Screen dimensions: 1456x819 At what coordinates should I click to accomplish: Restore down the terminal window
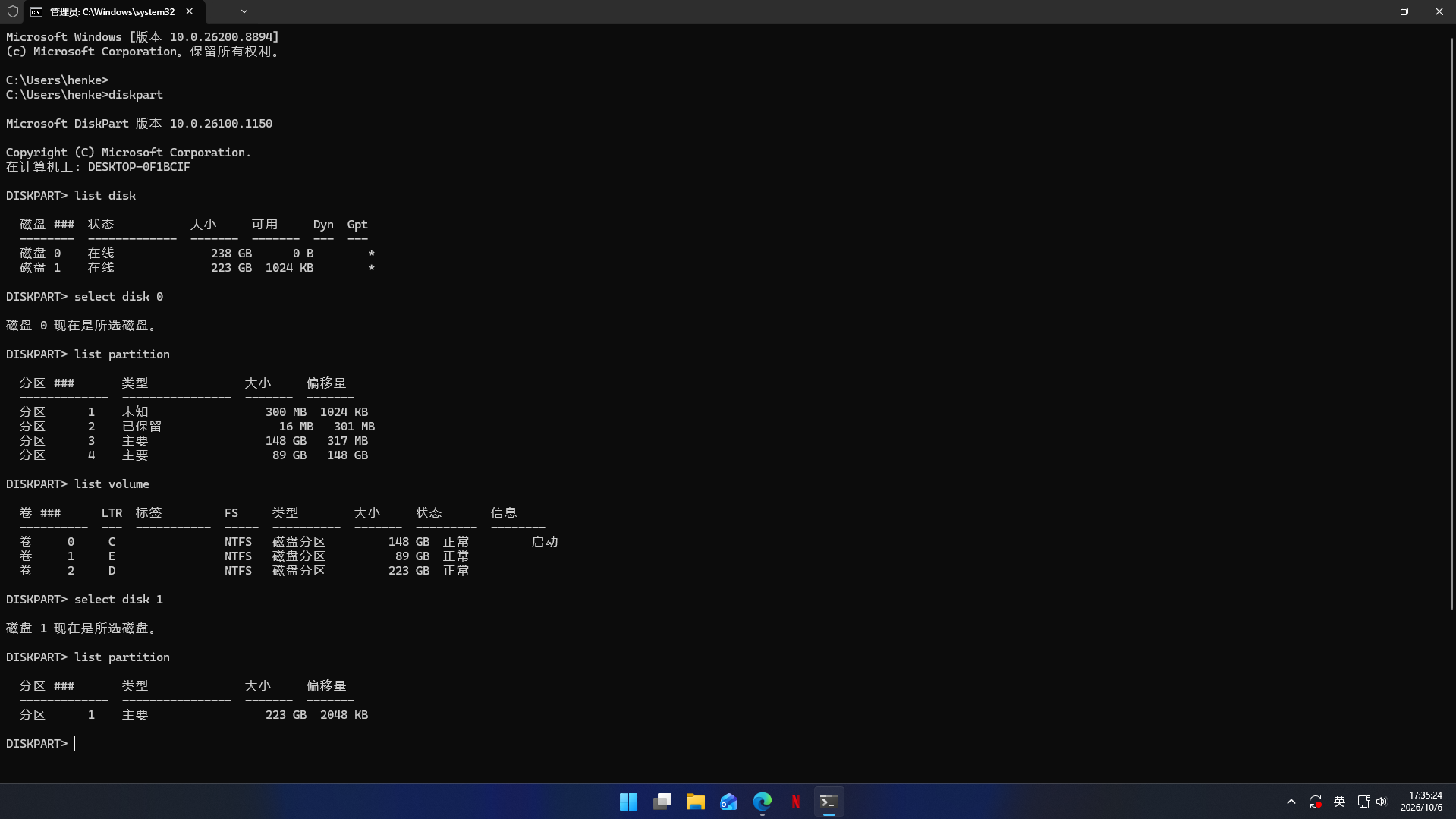point(1404,11)
